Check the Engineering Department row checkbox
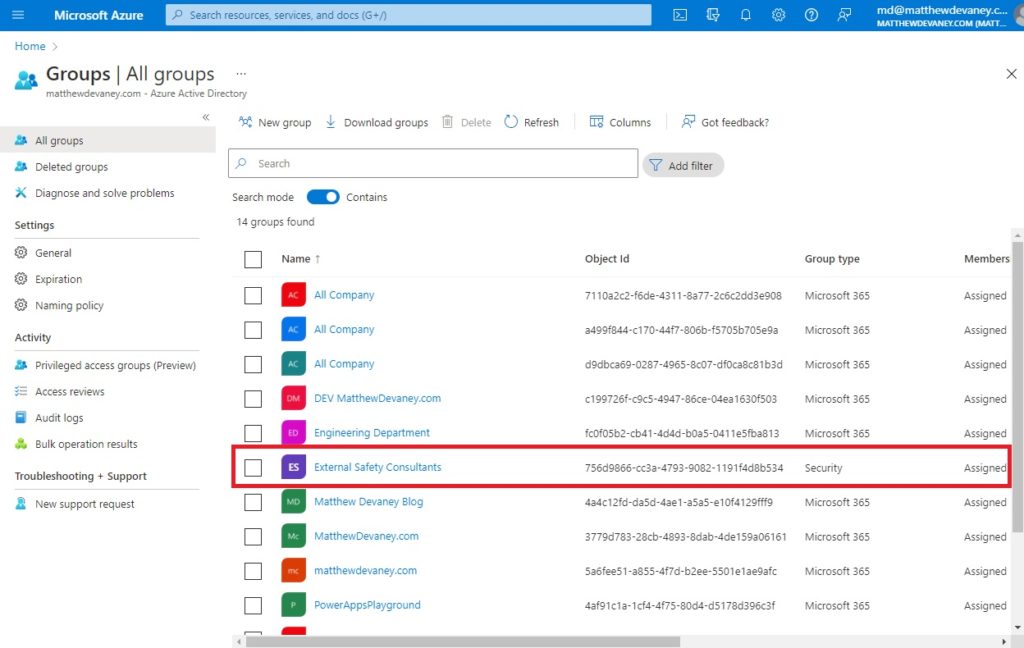This screenshot has height=648, width=1024. point(253,433)
